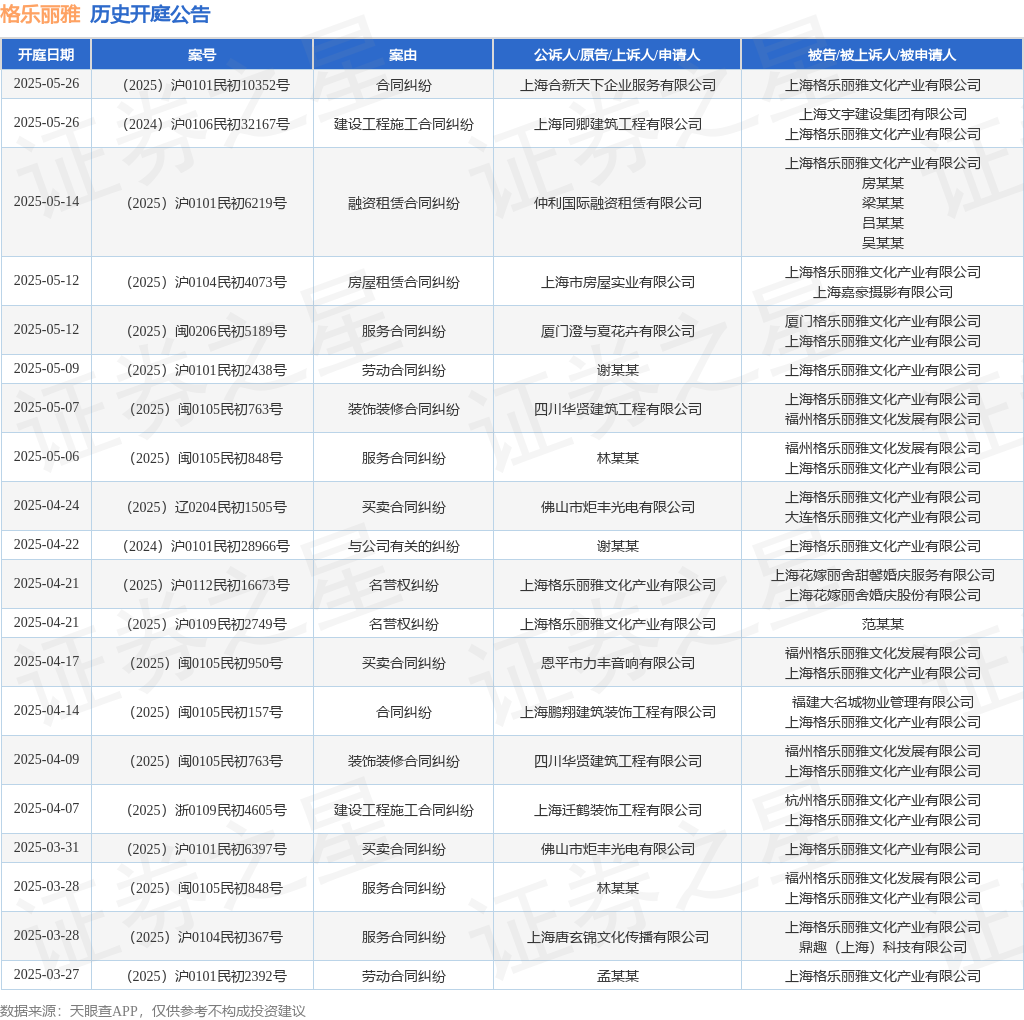Screen dimensions: 1024x1020
Task: Click the 案号 column header
Action: [x=202, y=55]
